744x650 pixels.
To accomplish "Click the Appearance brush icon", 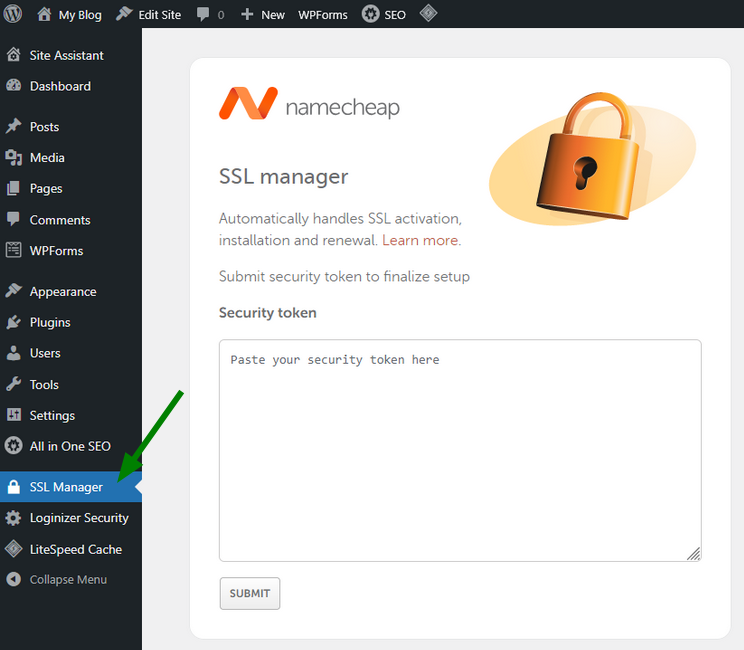I will click(x=14, y=290).
